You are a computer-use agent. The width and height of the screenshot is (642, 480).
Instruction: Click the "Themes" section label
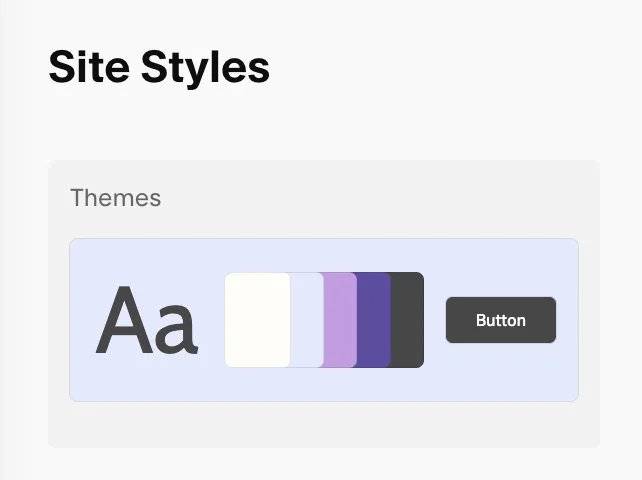coord(115,198)
